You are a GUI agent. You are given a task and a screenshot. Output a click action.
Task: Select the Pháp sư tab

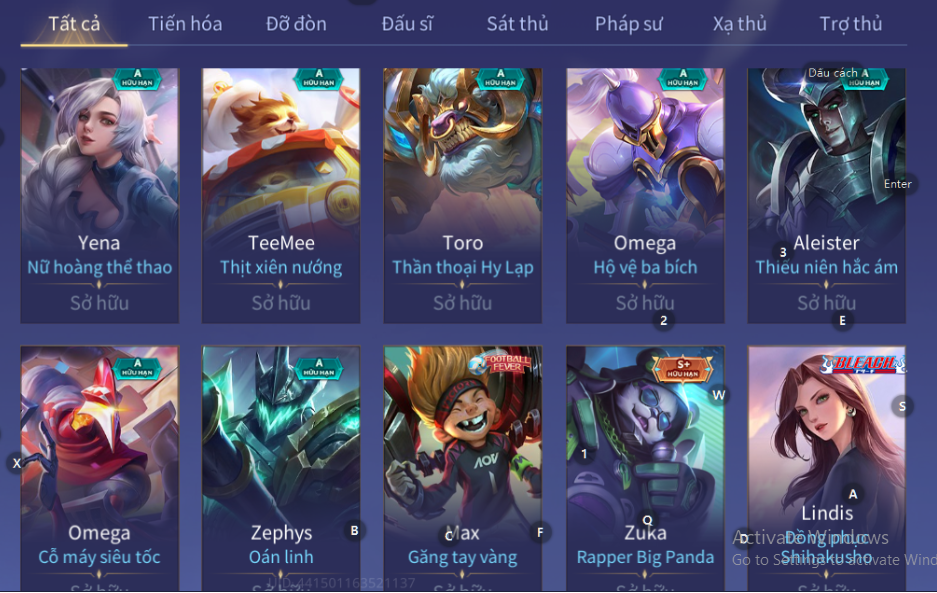pyautogui.click(x=629, y=24)
